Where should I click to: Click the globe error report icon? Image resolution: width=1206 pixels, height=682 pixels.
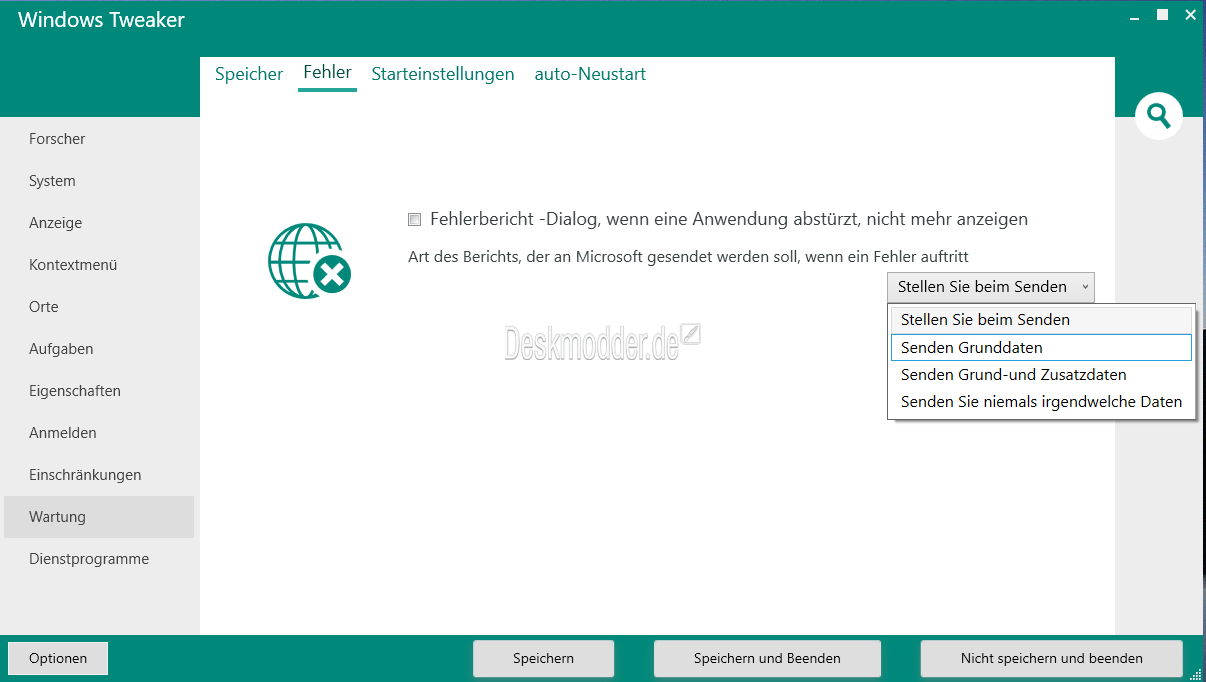click(309, 260)
